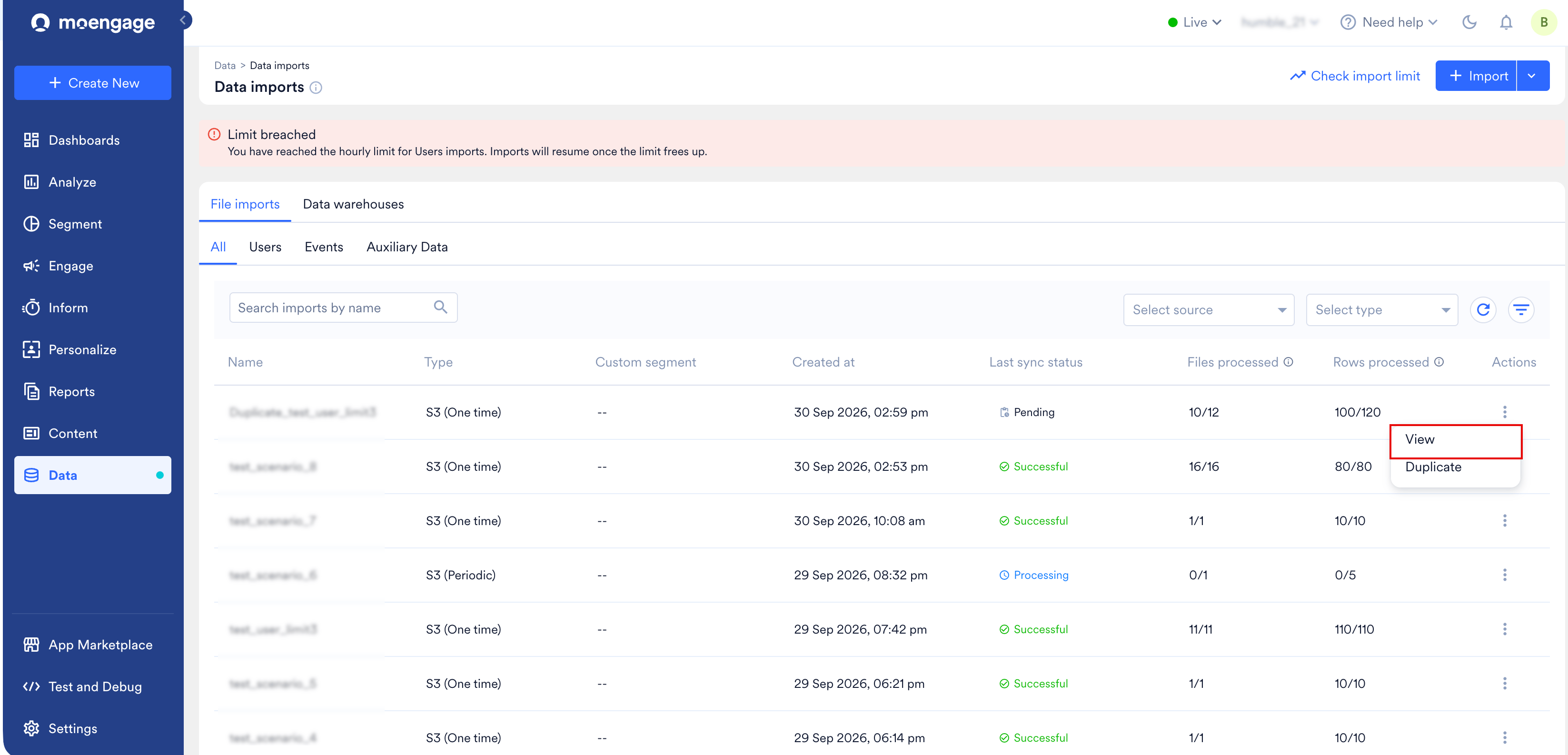Screen dimensions: 1568x755
Task: Focus the Search imports by name field
Action: (343, 308)
